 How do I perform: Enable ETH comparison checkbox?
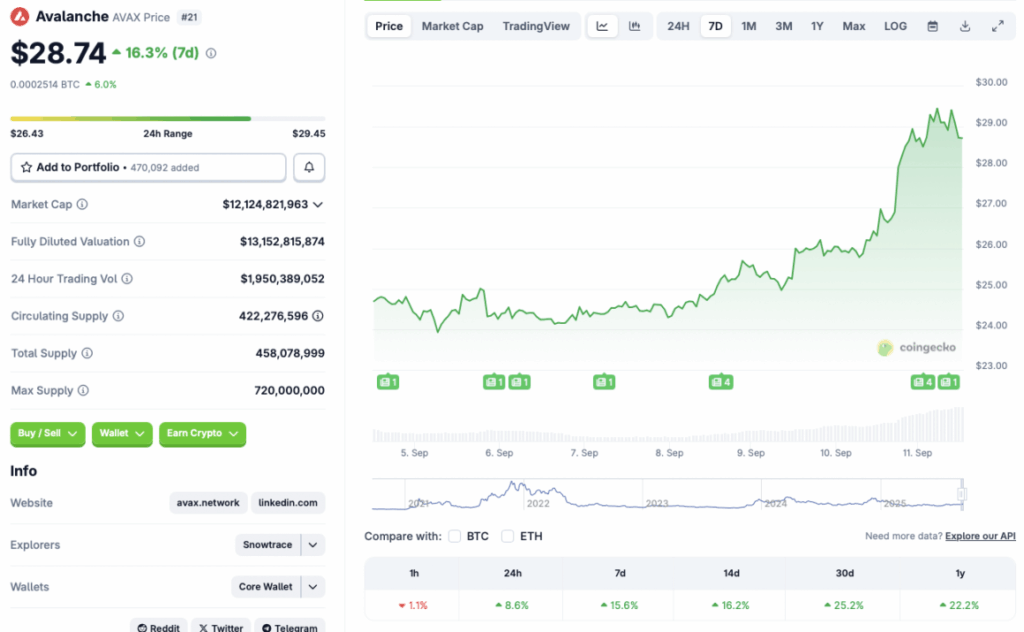coord(508,536)
